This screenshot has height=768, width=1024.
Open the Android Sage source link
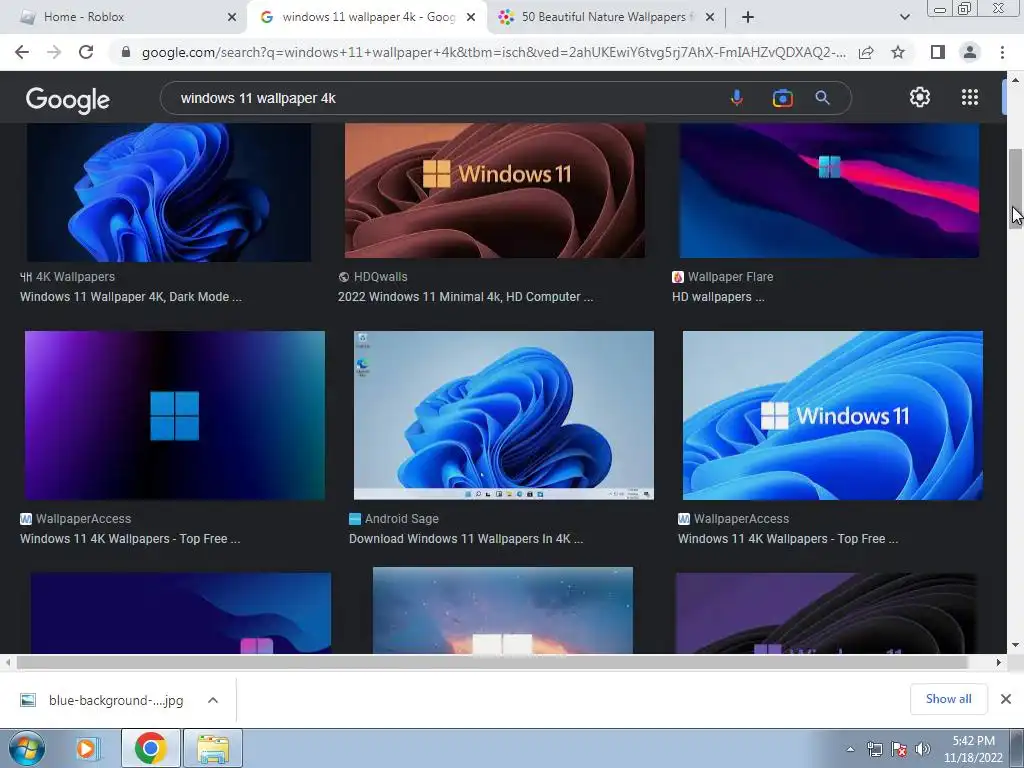394,519
